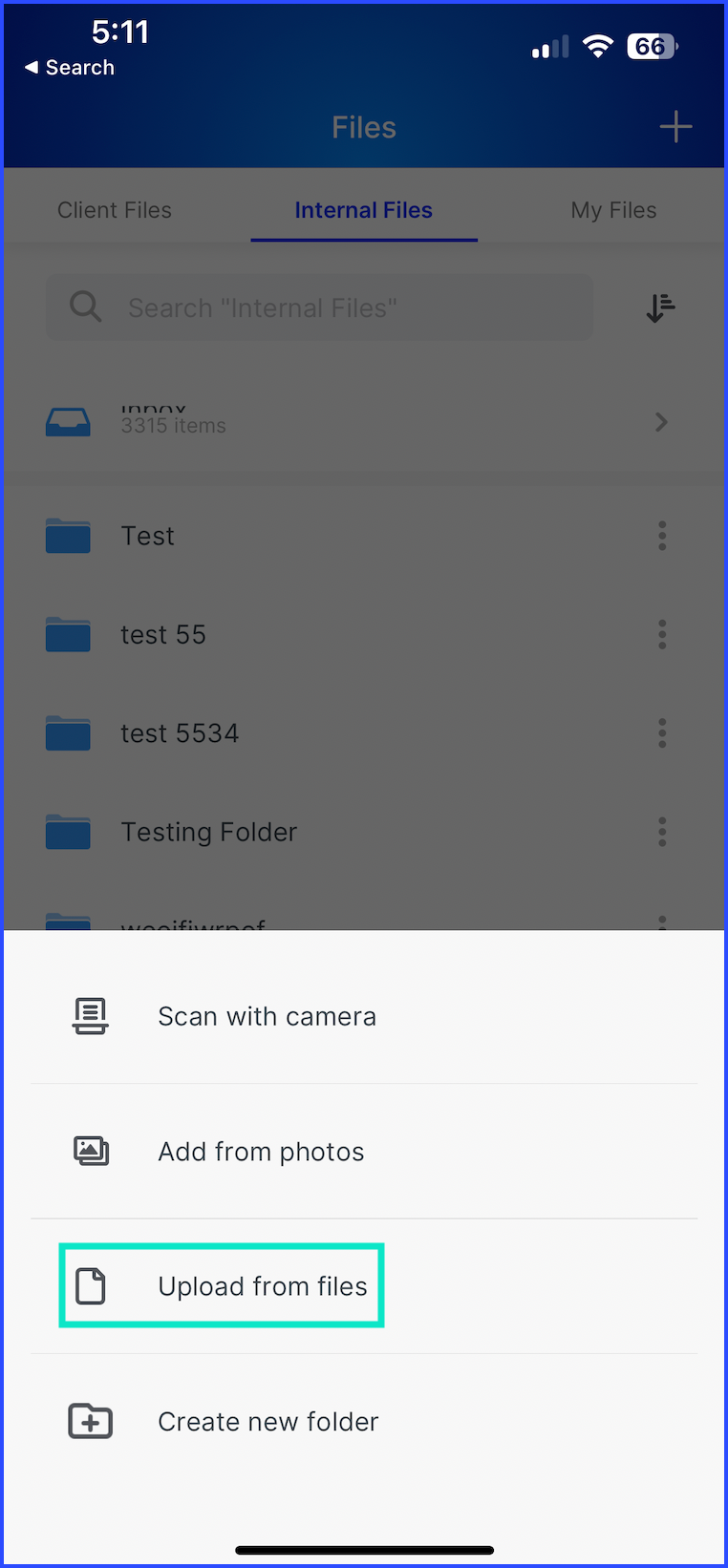This screenshot has width=728, height=1568.
Task: Tap the Search "Internal Files" field
Action: coord(320,307)
